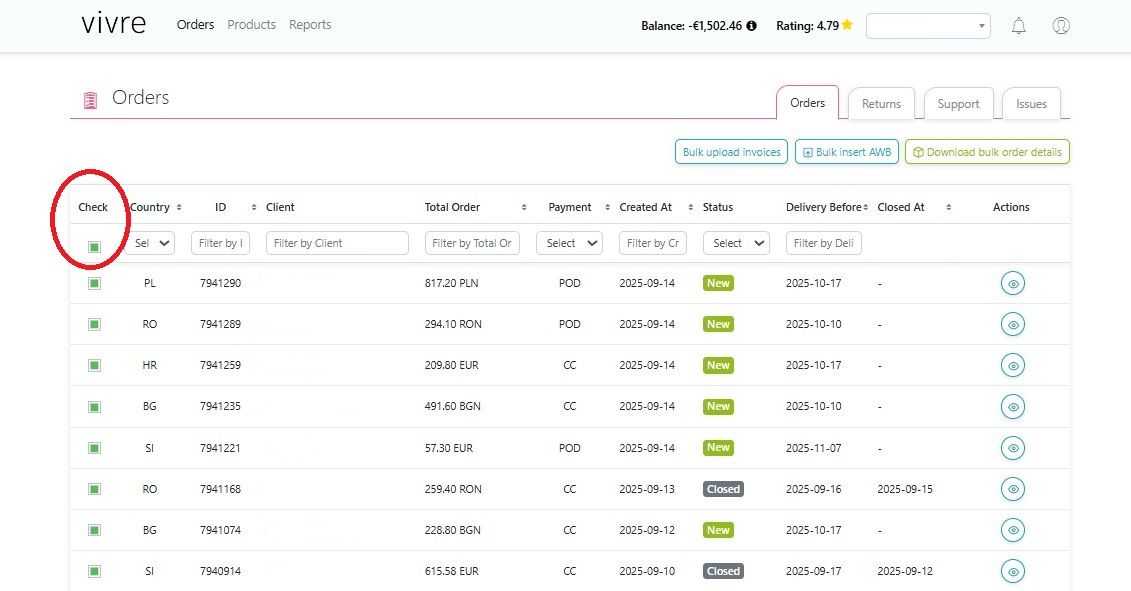Click the vivre logo
This screenshot has width=1131, height=591.
(113, 23)
